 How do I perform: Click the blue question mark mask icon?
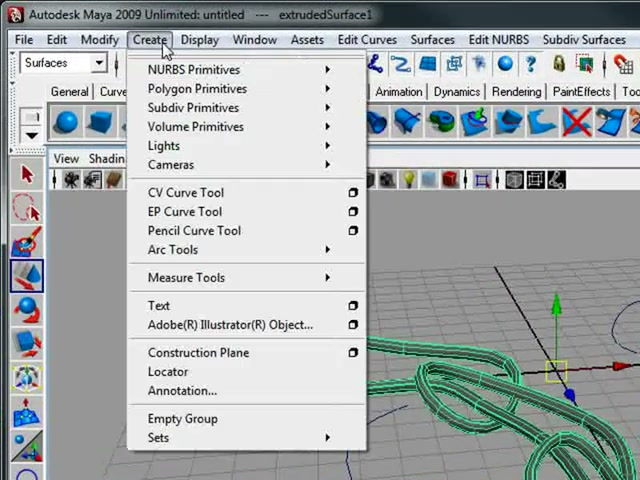pos(531,64)
